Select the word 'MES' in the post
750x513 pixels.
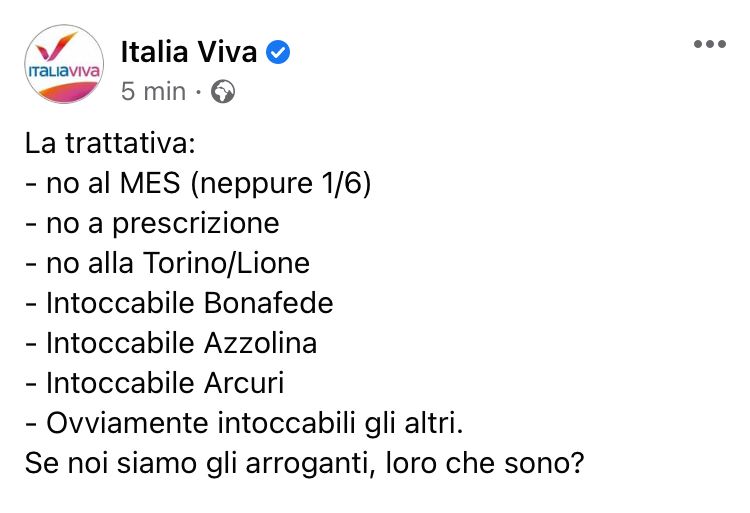[150, 183]
